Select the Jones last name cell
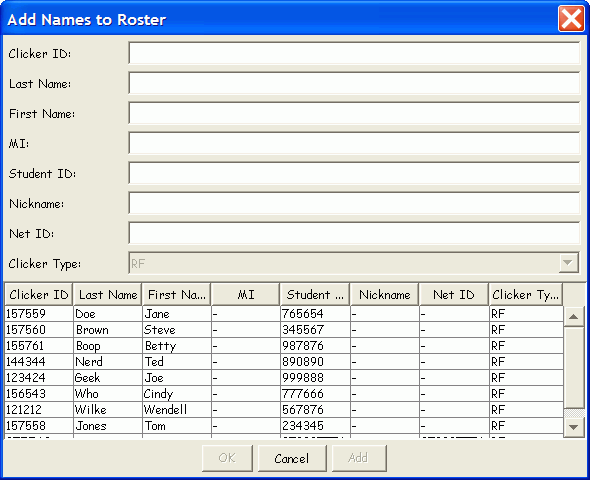 click(x=108, y=426)
